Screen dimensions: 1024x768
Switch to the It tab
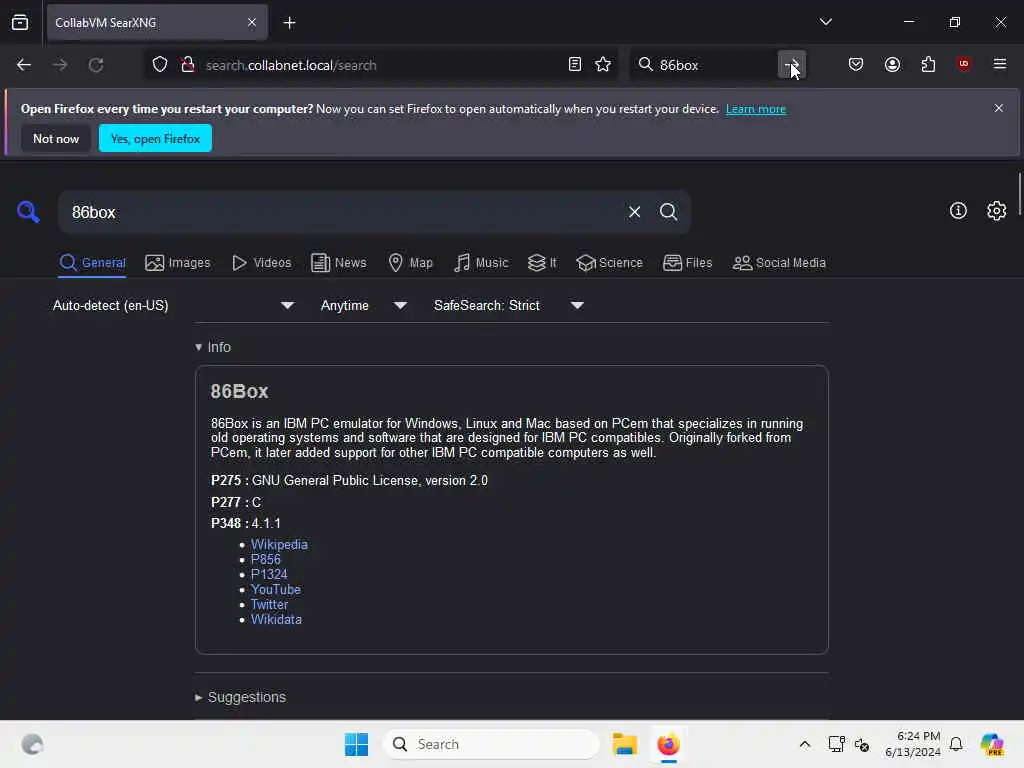(x=542, y=263)
